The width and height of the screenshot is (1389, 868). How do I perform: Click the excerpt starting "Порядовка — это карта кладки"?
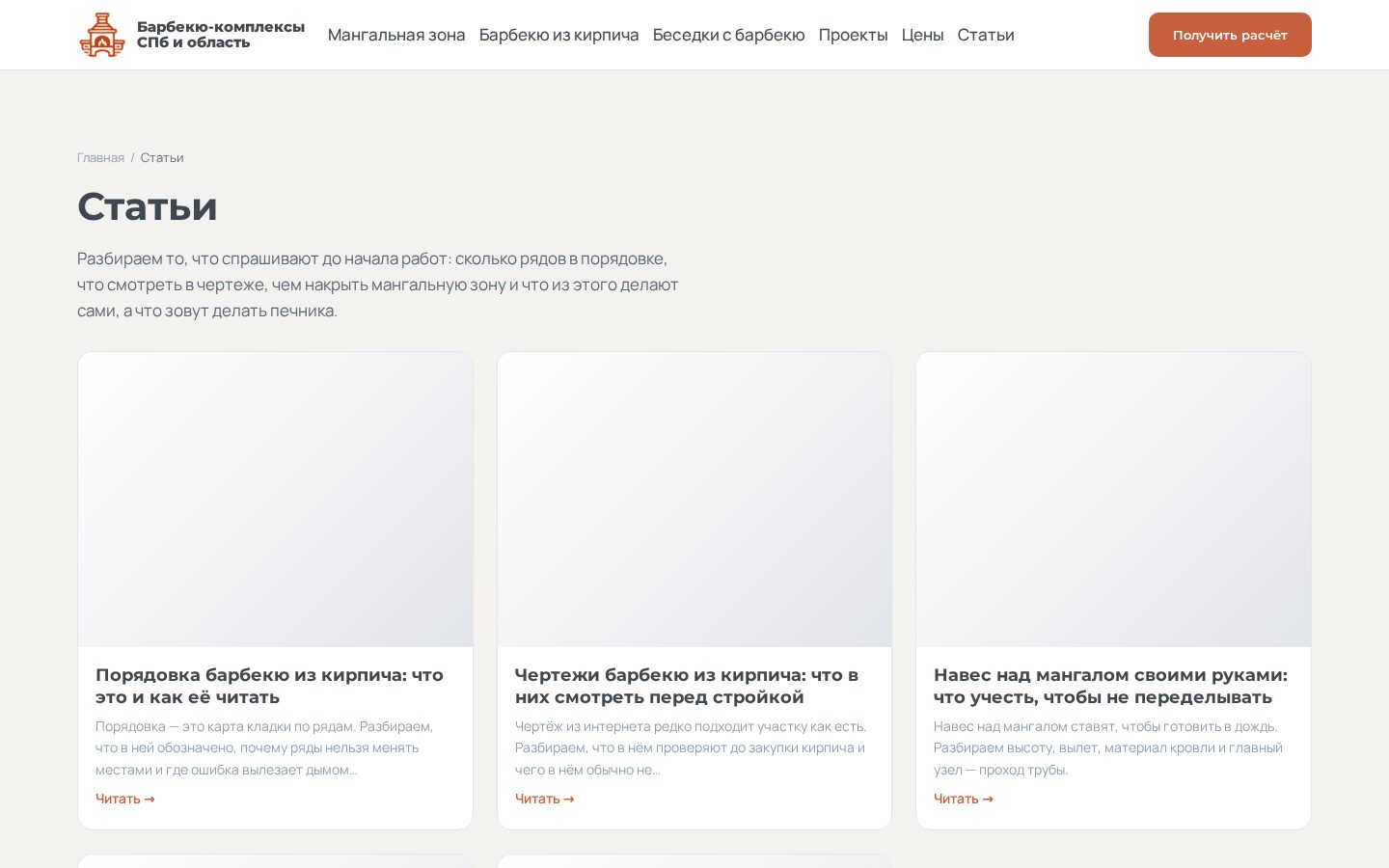[266, 747]
